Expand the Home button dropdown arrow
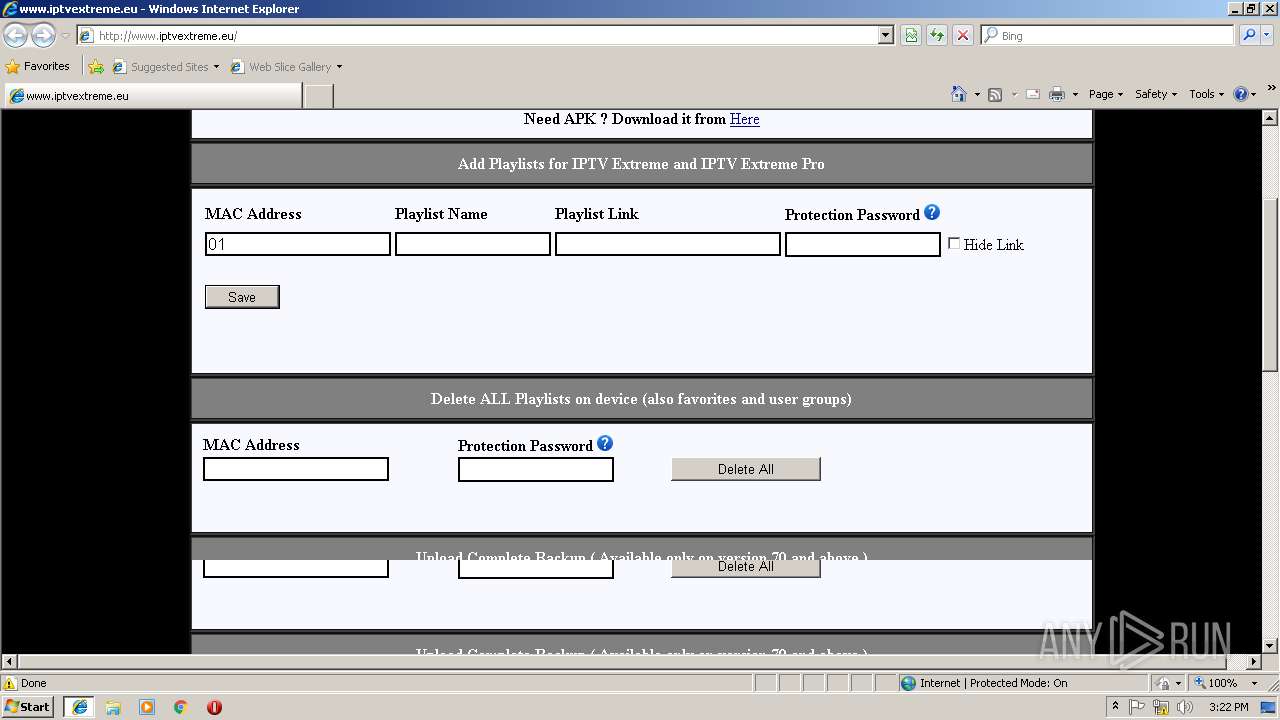Viewport: 1280px width, 720px height. click(976, 95)
